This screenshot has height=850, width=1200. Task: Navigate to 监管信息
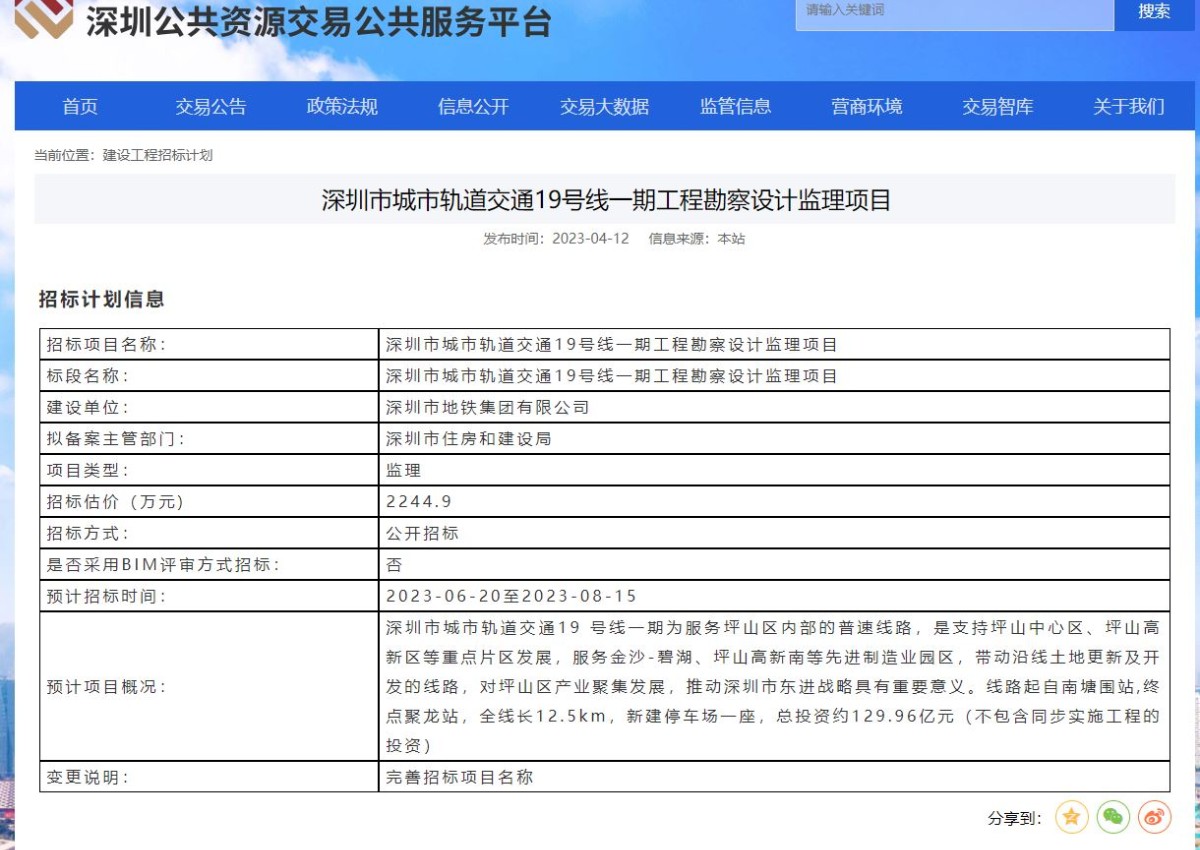[x=735, y=107]
